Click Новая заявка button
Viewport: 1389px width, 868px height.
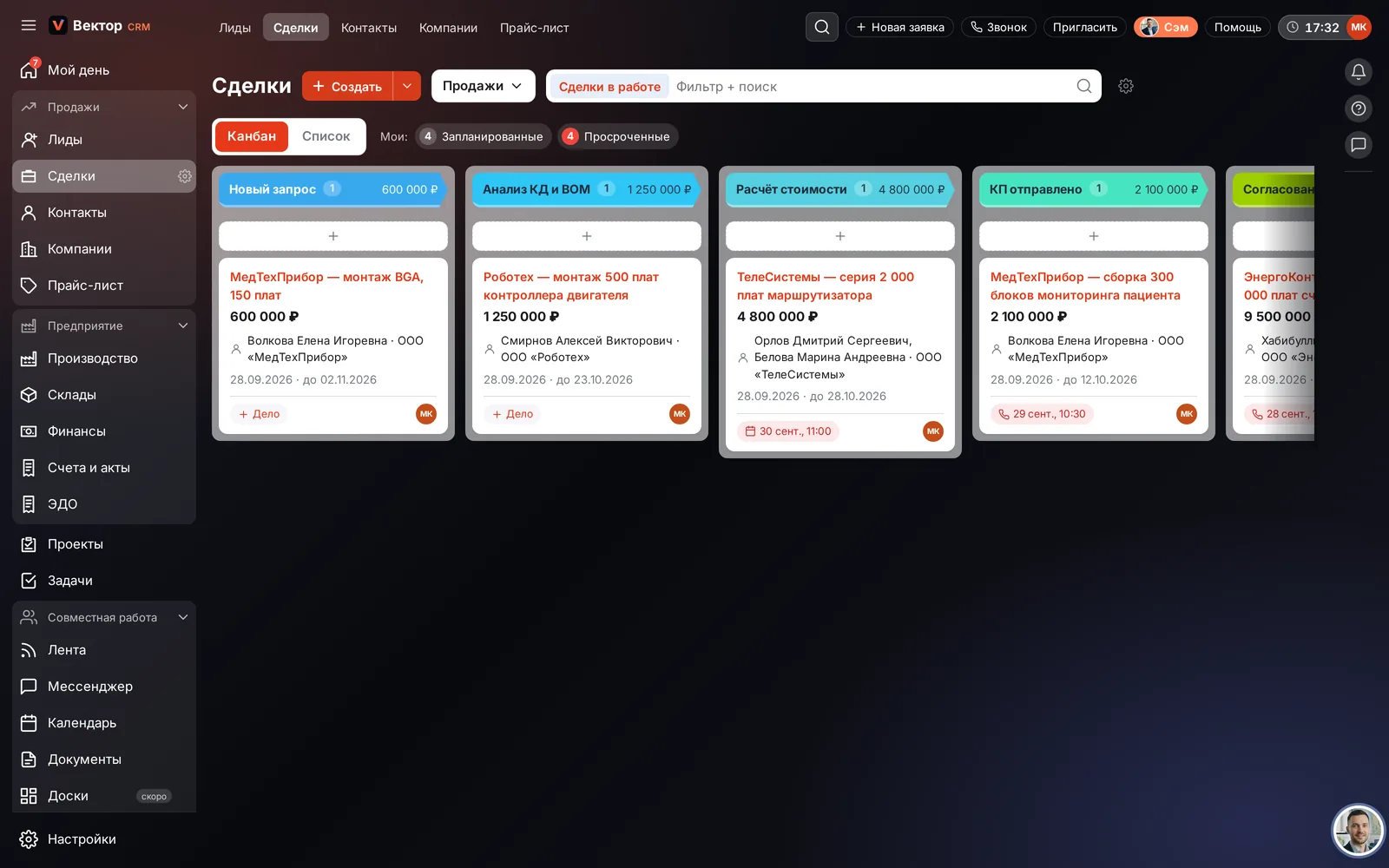[900, 27]
